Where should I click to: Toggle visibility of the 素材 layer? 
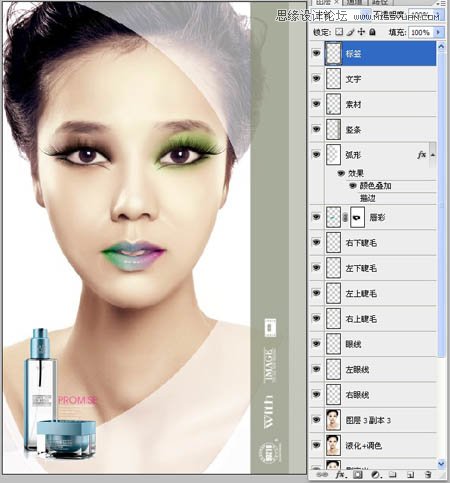click(x=316, y=104)
